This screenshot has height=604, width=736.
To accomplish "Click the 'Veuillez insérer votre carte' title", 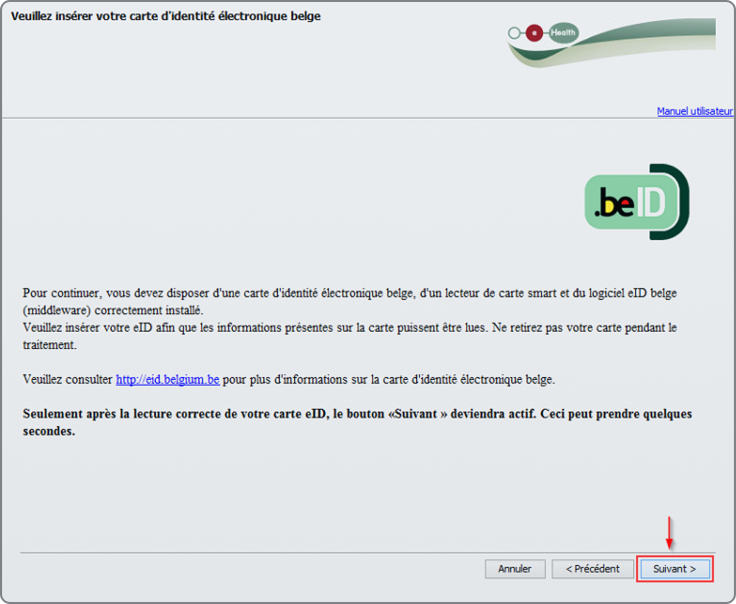I will (x=166, y=17).
